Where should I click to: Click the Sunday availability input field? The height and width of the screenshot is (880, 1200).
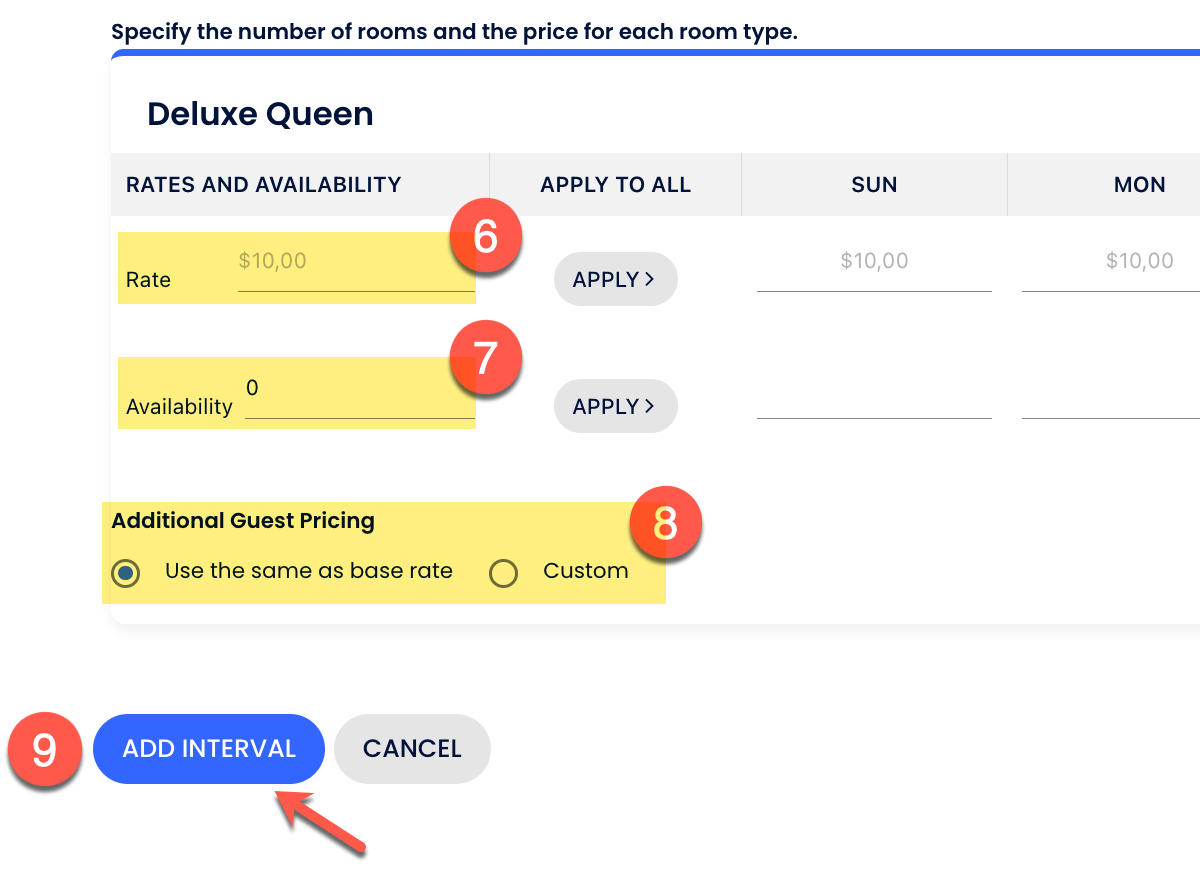pyautogui.click(x=873, y=400)
